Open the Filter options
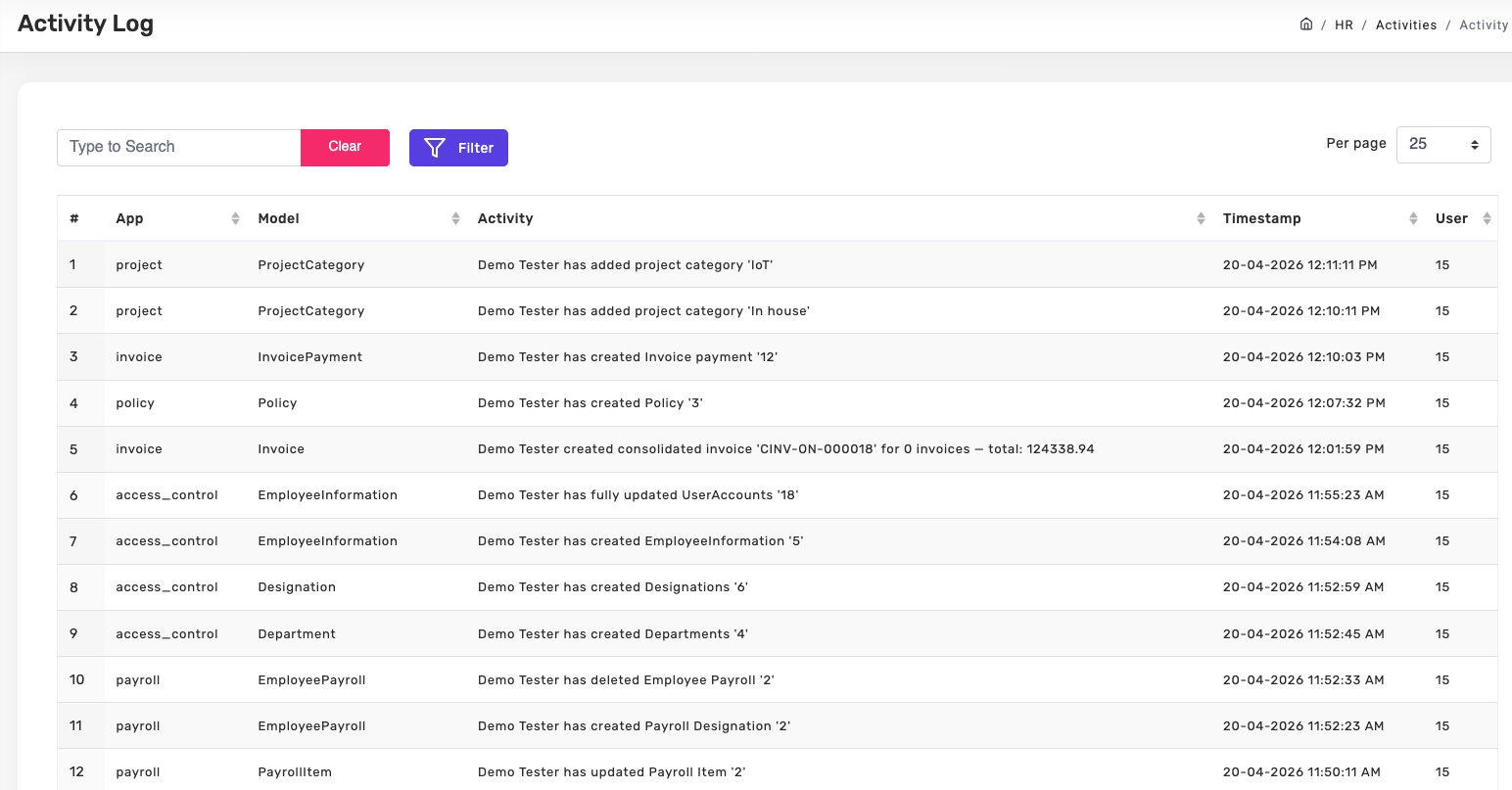 pos(458,148)
